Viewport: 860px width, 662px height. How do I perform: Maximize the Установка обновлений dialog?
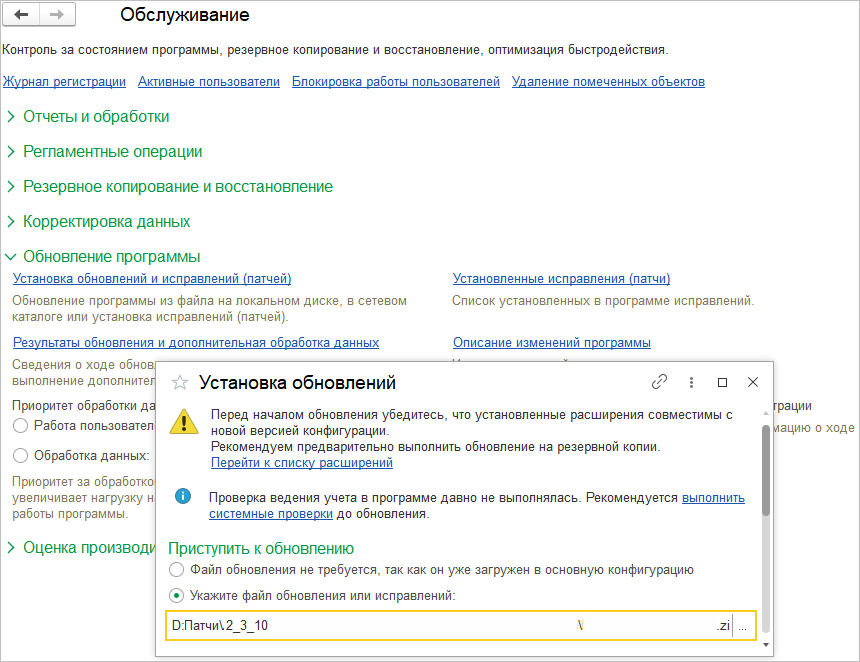pos(722,382)
